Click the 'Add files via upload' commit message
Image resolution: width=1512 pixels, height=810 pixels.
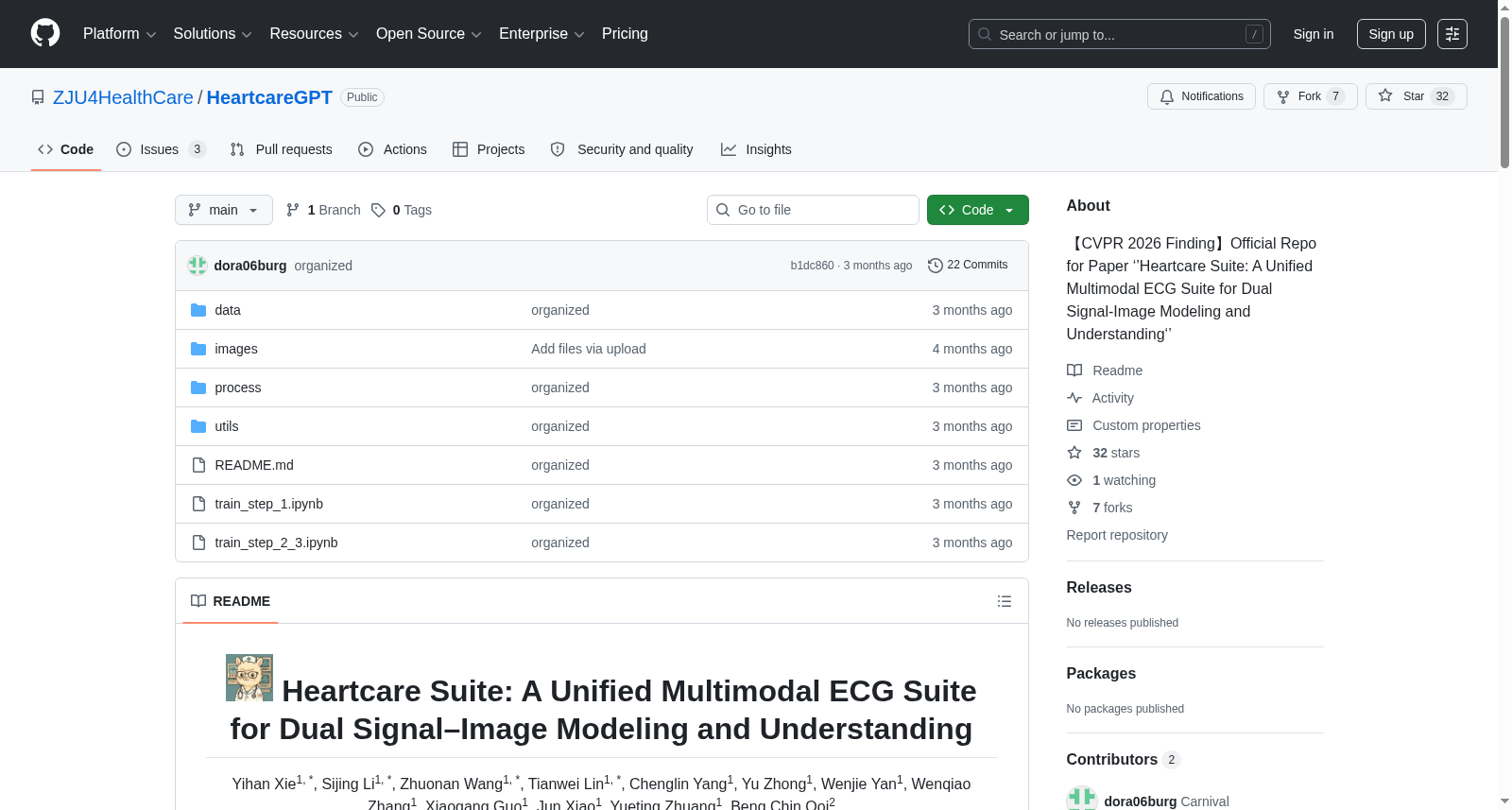click(589, 349)
